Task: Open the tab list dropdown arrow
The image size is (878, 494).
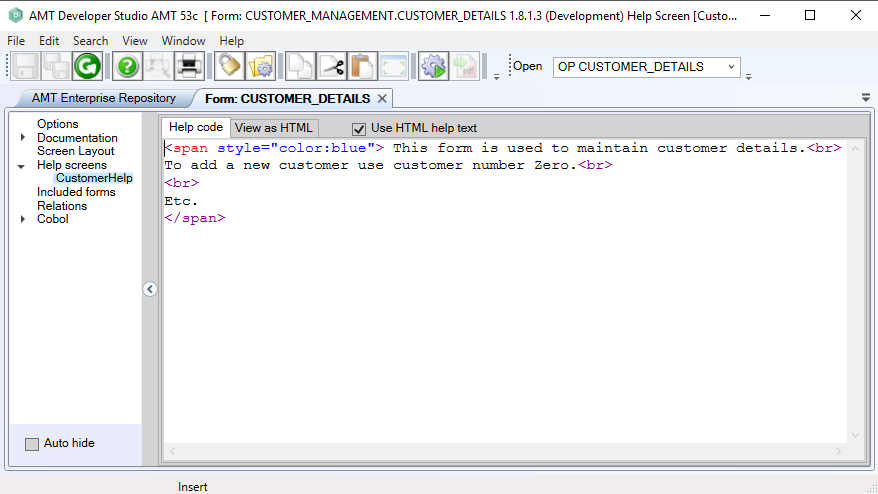Action: point(866,97)
